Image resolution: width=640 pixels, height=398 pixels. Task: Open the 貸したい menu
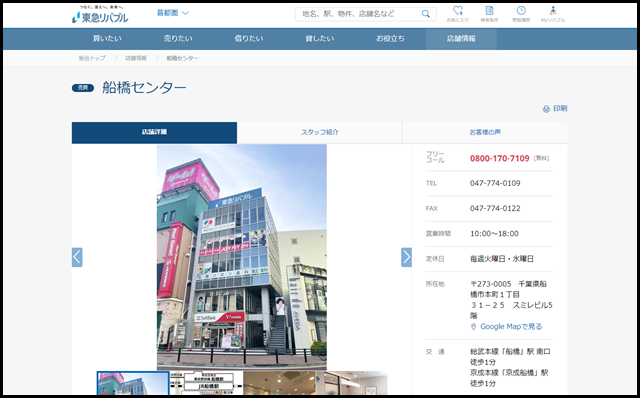click(x=320, y=39)
